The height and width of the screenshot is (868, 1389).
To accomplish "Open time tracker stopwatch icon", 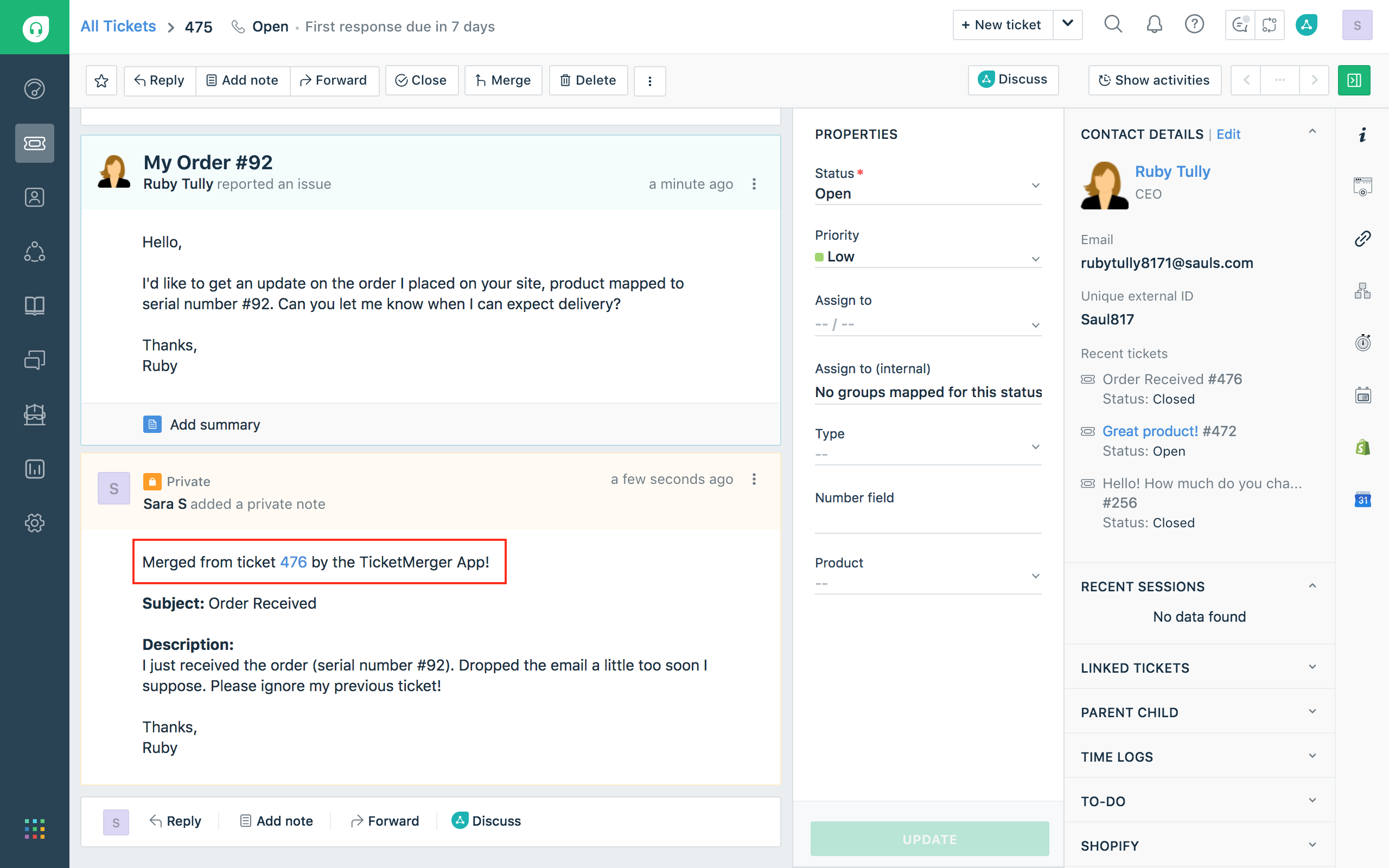I will point(1362,343).
